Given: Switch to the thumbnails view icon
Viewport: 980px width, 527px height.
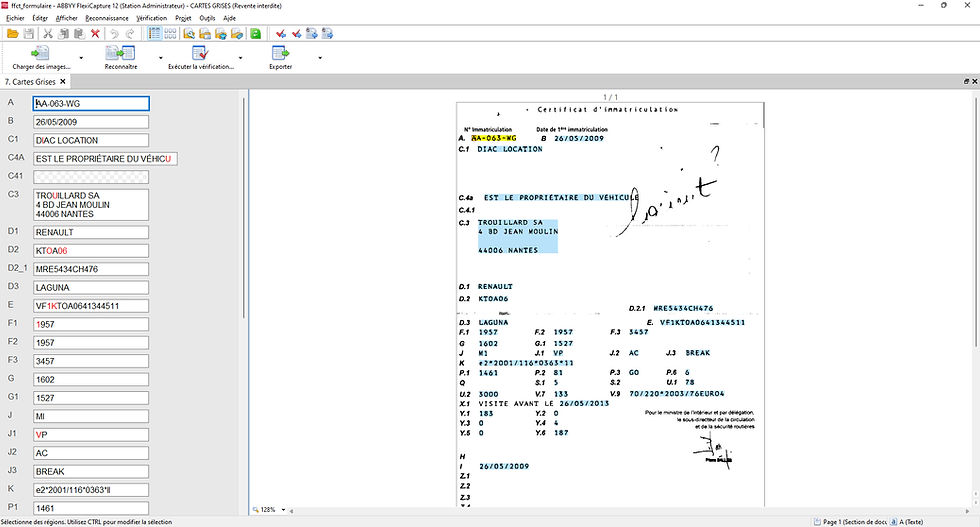Looking at the screenshot, I should 170,34.
